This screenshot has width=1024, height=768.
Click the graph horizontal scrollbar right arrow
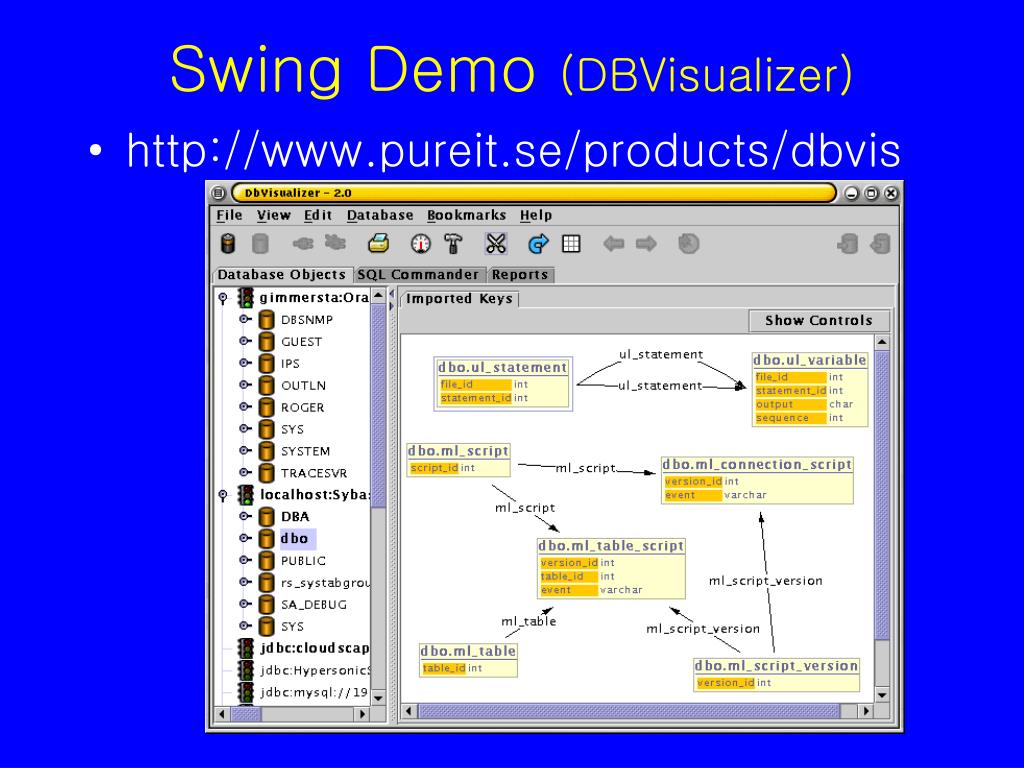pyautogui.click(x=866, y=711)
